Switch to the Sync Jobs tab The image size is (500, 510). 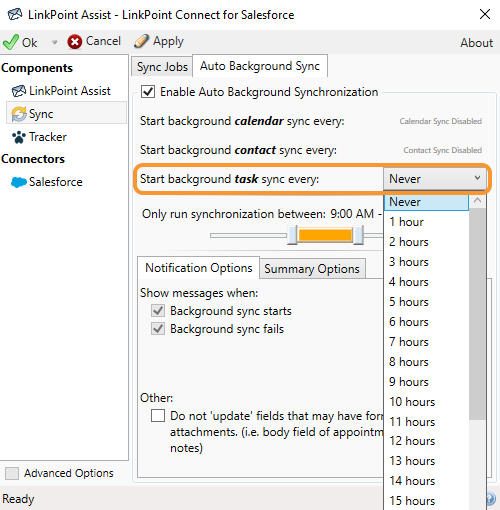pos(162,67)
